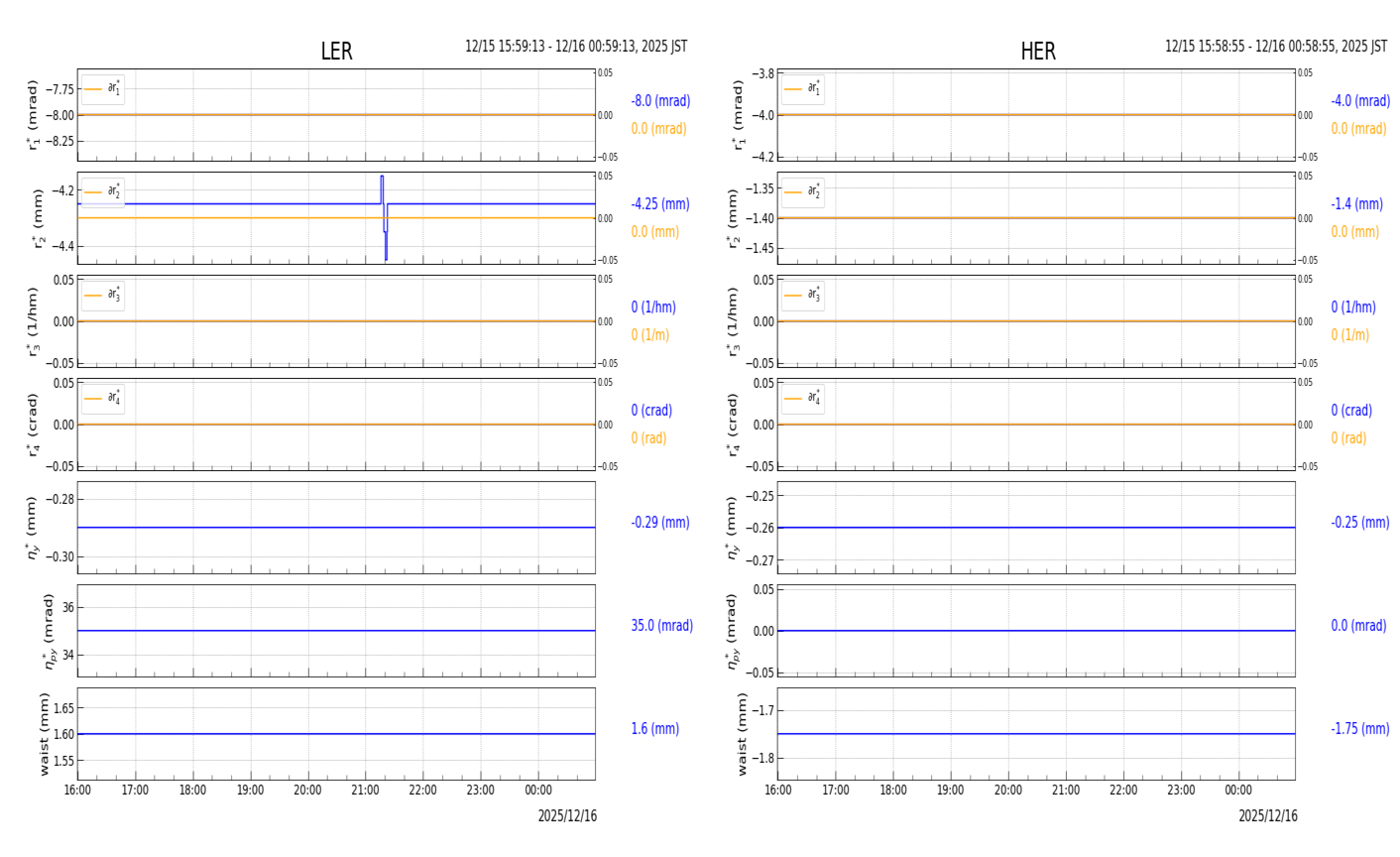1400x857 pixels.
Task: Click the 36 tick on LER ηpy* axis
Action: click(x=67, y=607)
